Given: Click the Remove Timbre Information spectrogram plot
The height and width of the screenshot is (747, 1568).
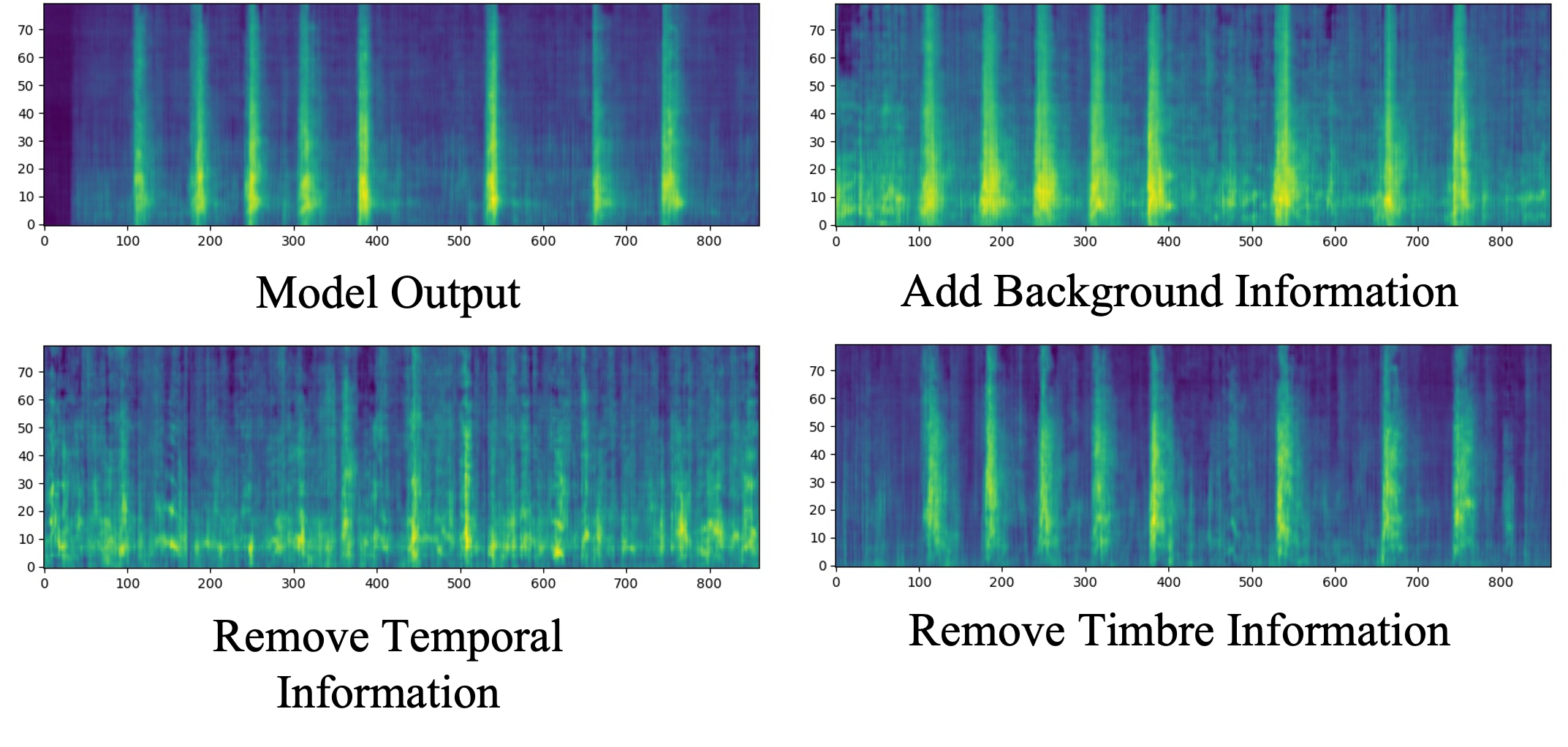Looking at the screenshot, I should click(x=1193, y=455).
